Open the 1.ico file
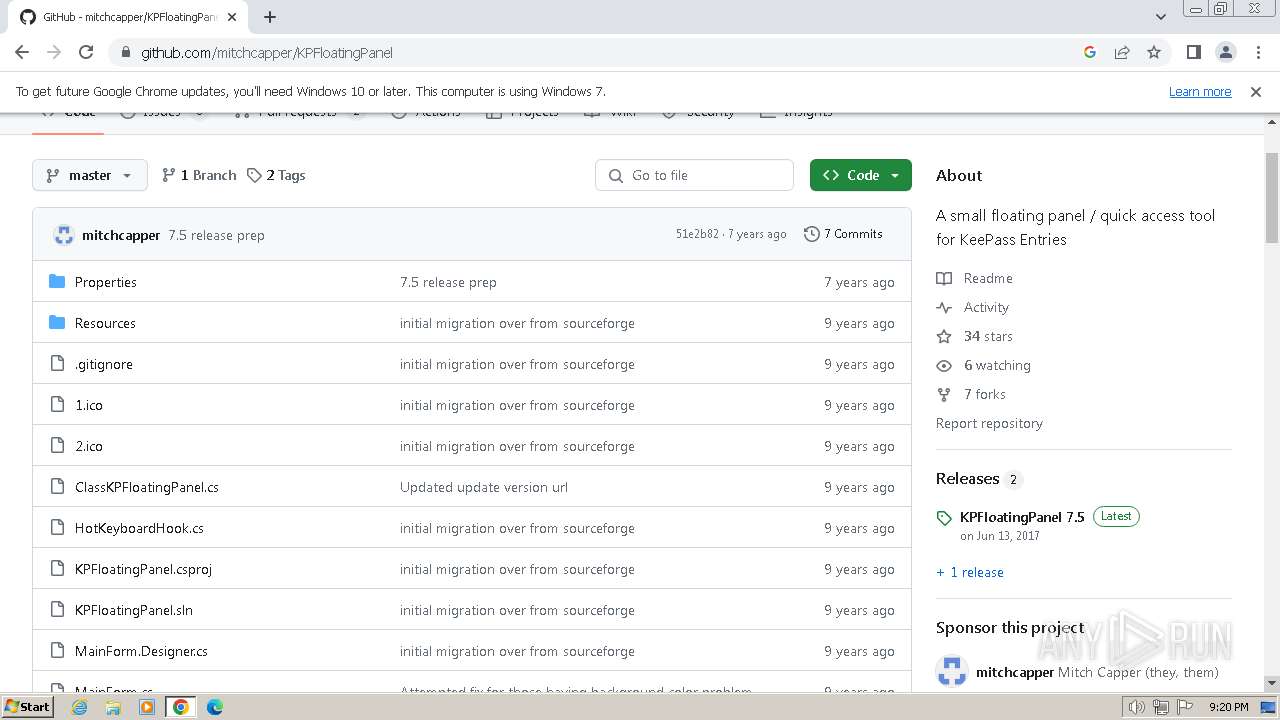Viewport: 1280px width, 720px height. click(89, 405)
